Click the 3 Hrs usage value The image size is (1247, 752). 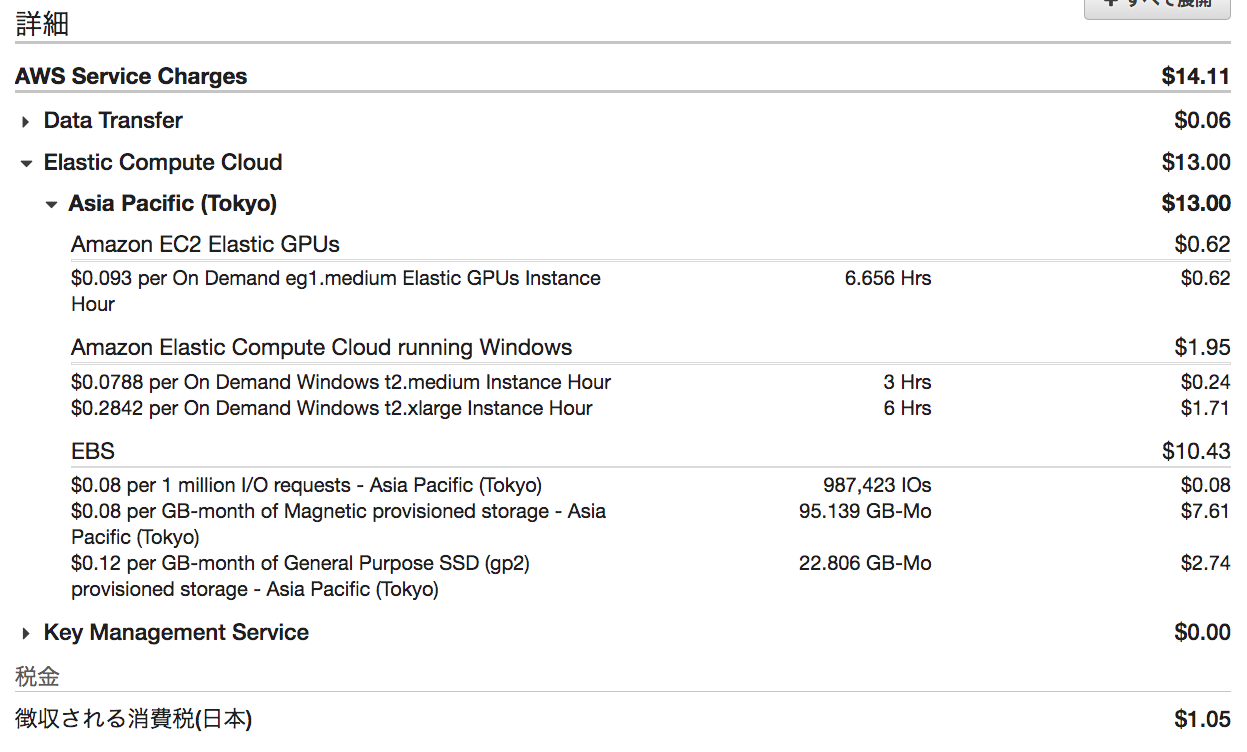907,383
